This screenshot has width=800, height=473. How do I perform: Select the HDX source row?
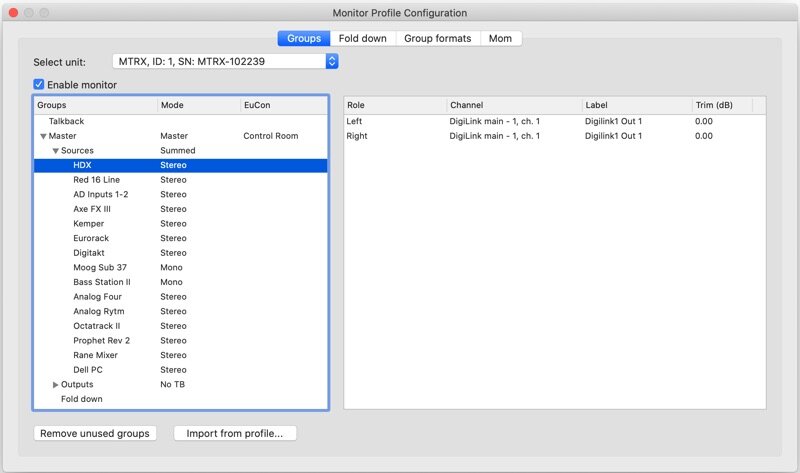181,165
